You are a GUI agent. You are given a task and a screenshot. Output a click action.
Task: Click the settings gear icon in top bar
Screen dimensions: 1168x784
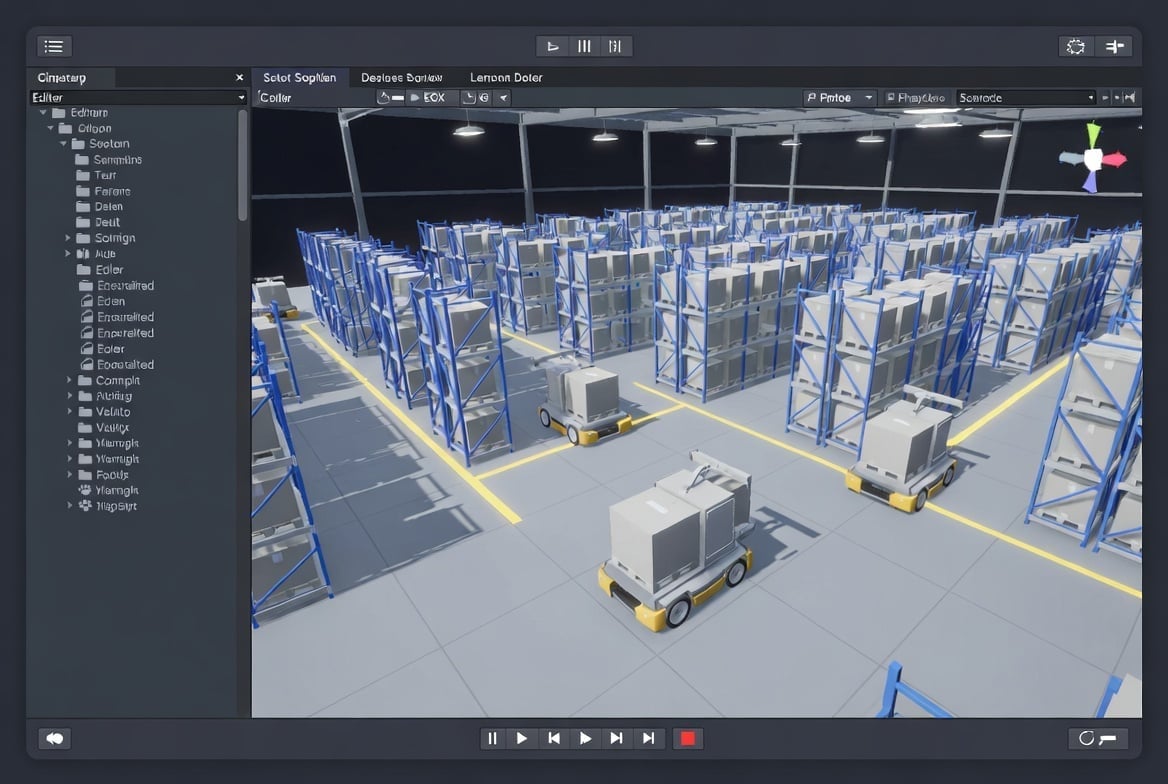1076,46
